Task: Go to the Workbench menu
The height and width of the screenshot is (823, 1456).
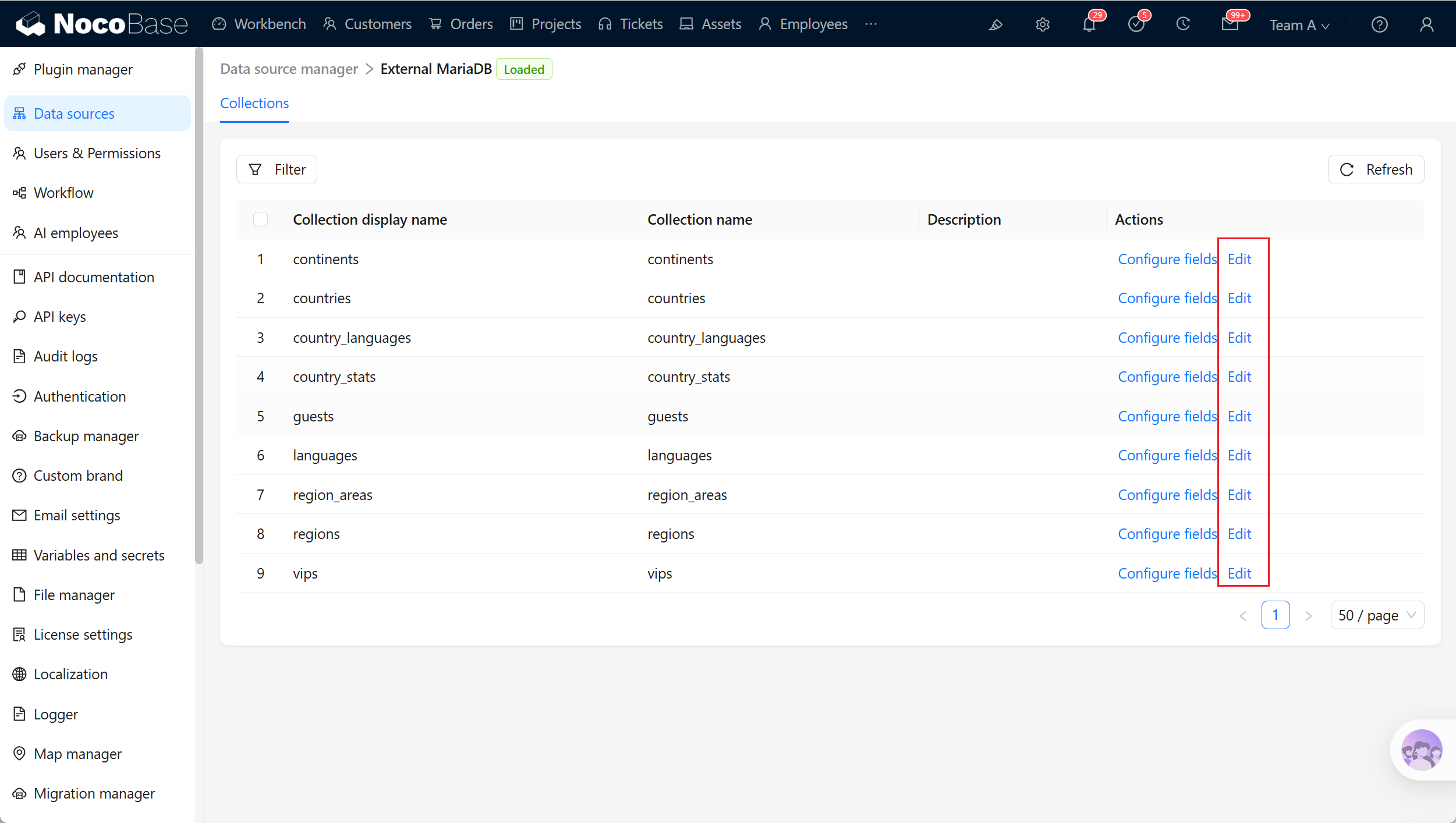Action: [x=259, y=24]
